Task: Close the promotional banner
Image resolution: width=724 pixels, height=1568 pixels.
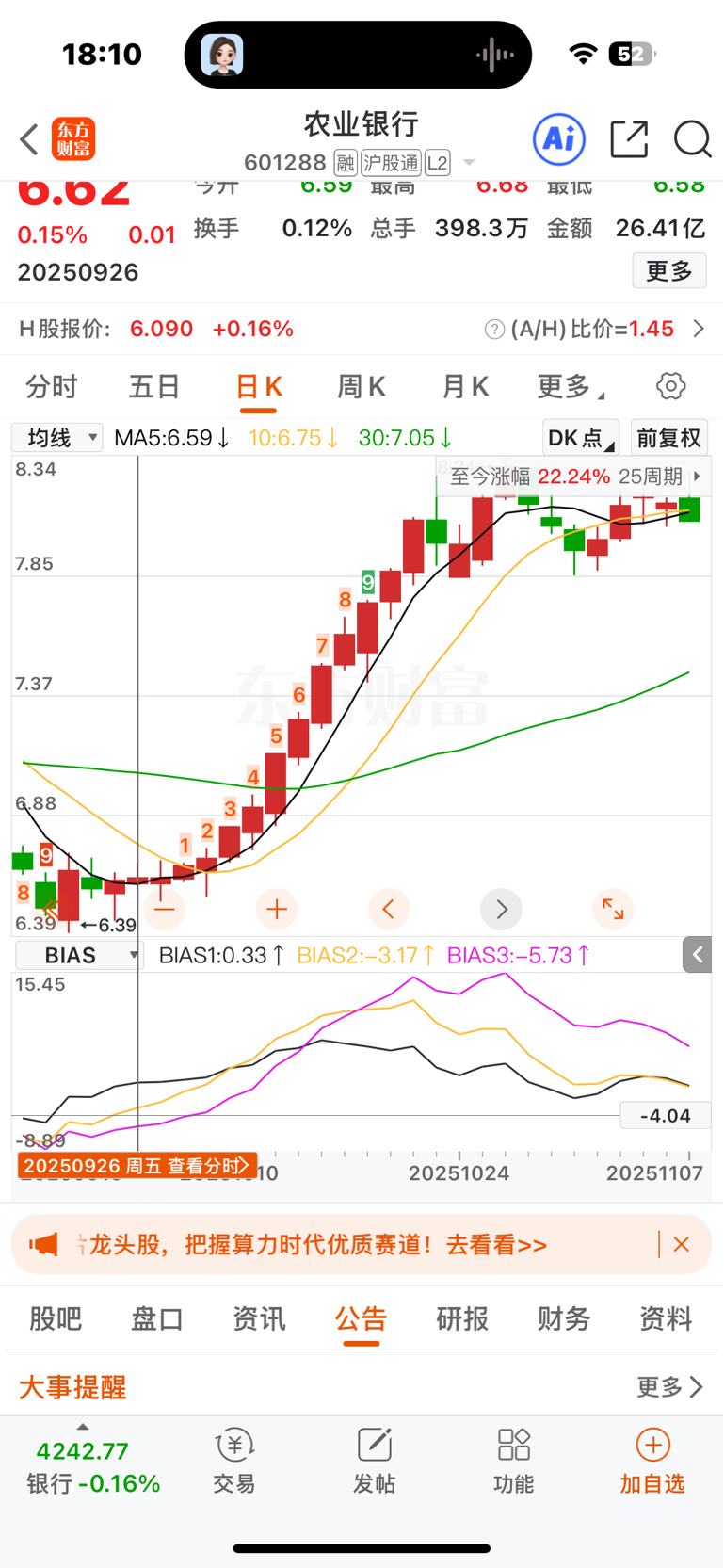Action: pyautogui.click(x=682, y=1244)
